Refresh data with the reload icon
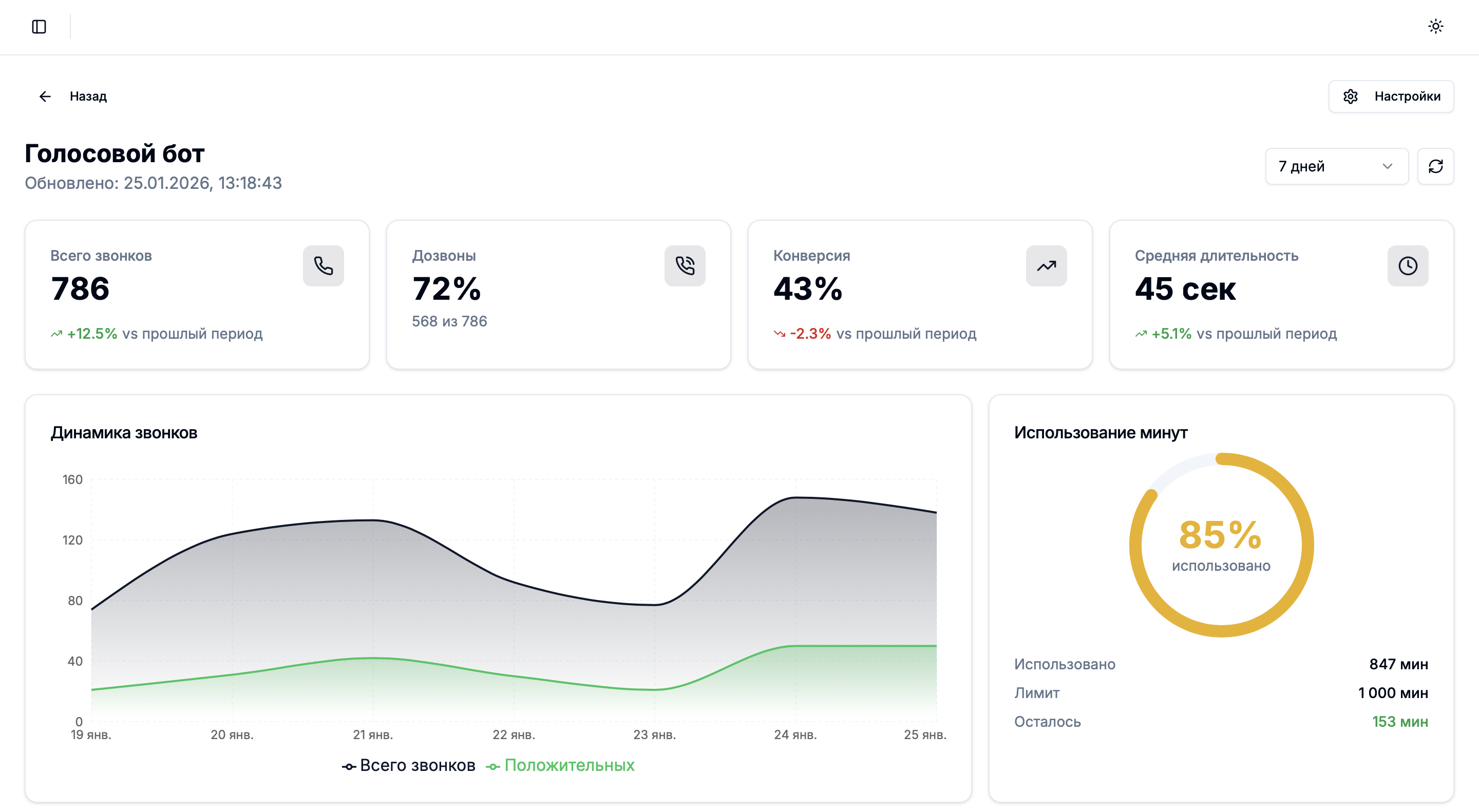The image size is (1479, 812). tap(1435, 166)
